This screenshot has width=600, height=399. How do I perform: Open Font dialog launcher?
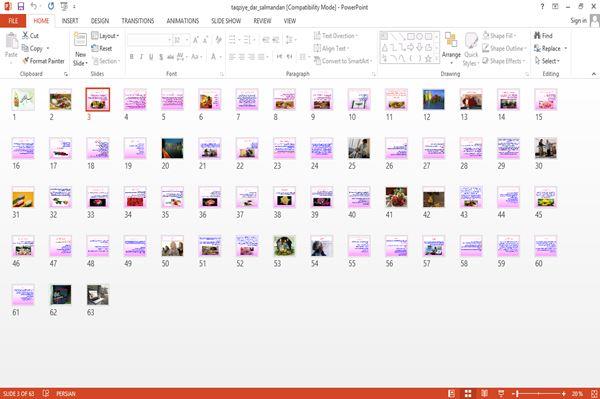(222, 74)
